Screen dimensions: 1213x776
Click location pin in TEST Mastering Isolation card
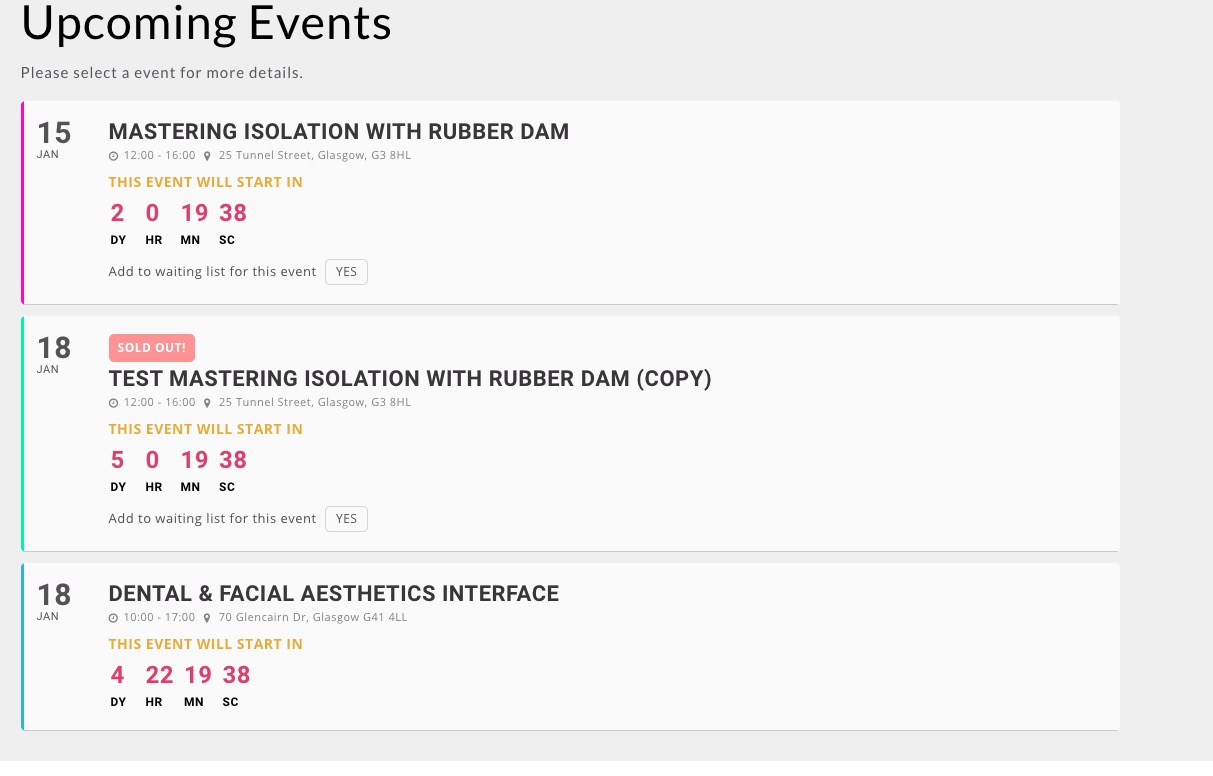(207, 403)
